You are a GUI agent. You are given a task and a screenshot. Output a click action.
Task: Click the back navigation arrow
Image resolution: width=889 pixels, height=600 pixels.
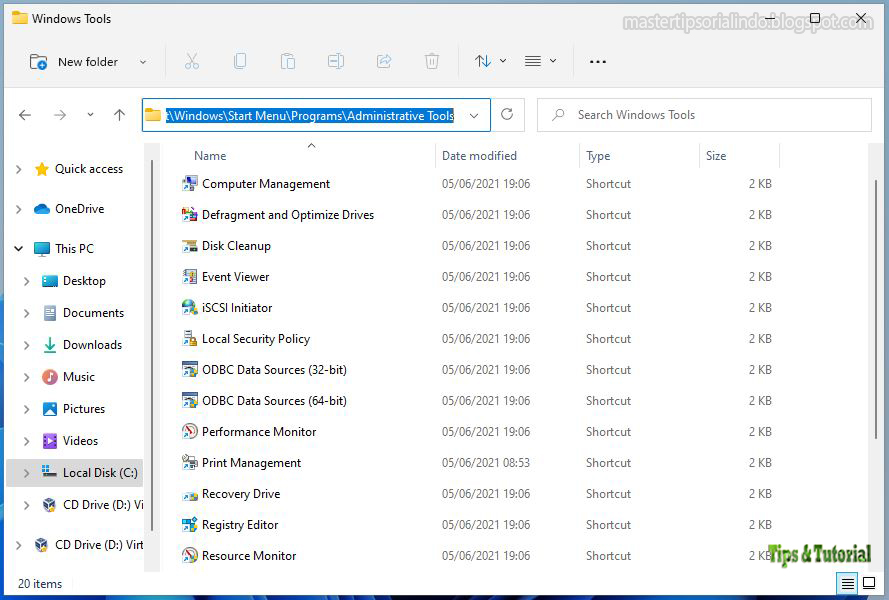[24, 115]
